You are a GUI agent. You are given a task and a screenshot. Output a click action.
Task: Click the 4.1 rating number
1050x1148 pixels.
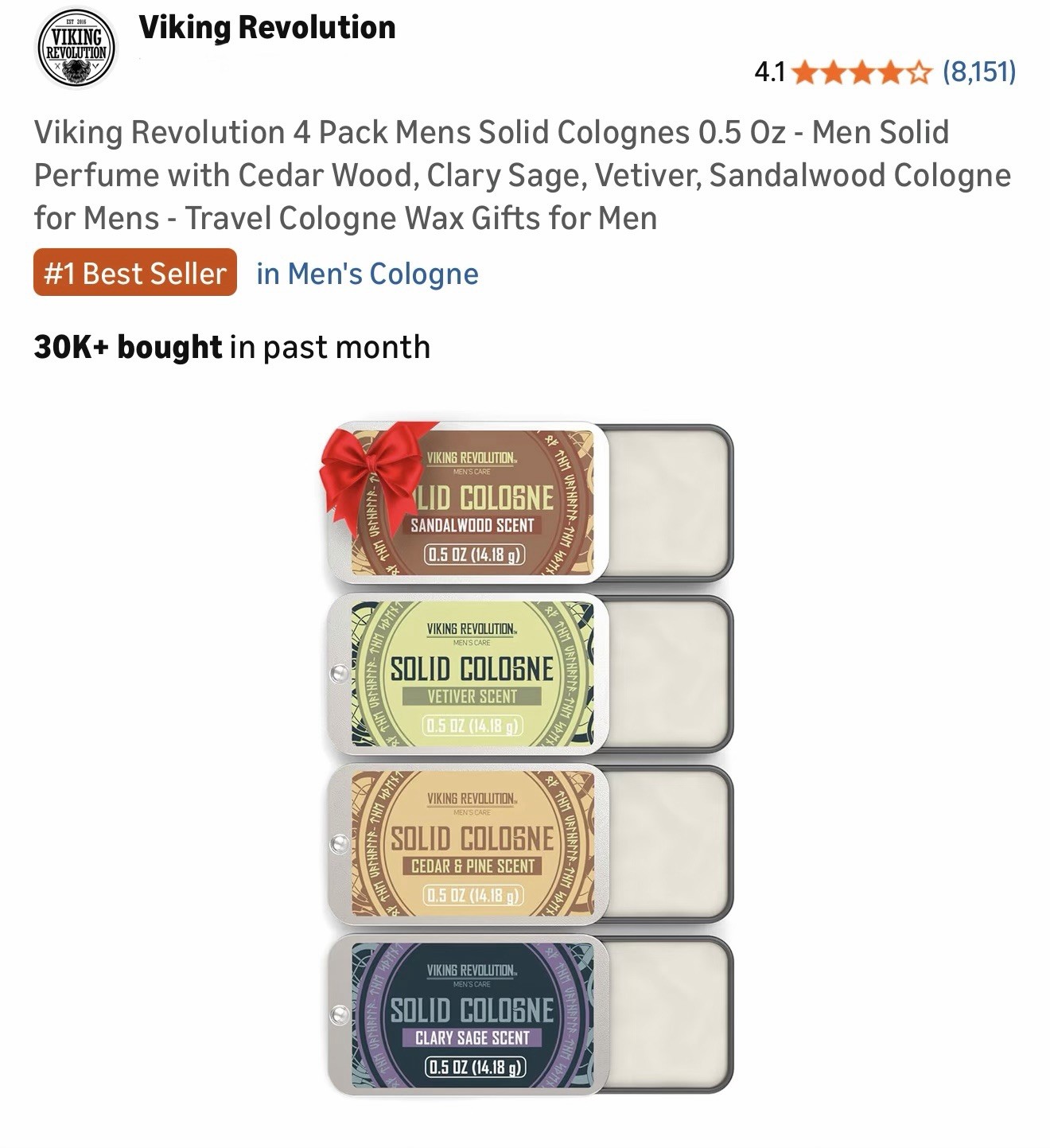tap(769, 72)
